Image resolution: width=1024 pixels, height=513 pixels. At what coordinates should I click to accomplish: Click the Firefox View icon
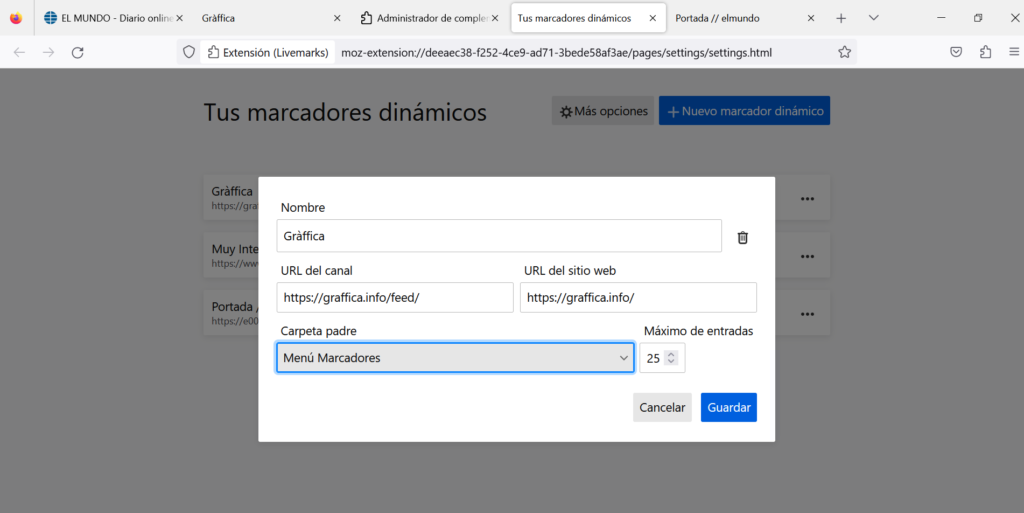click(16, 18)
